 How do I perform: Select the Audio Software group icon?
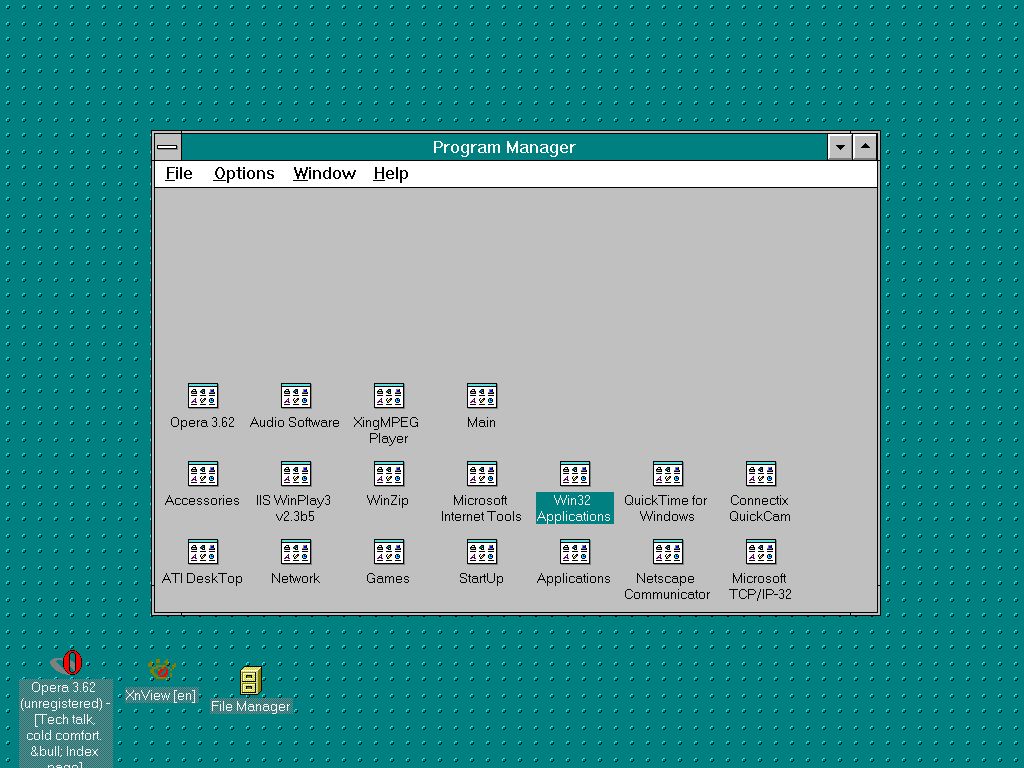(296, 396)
